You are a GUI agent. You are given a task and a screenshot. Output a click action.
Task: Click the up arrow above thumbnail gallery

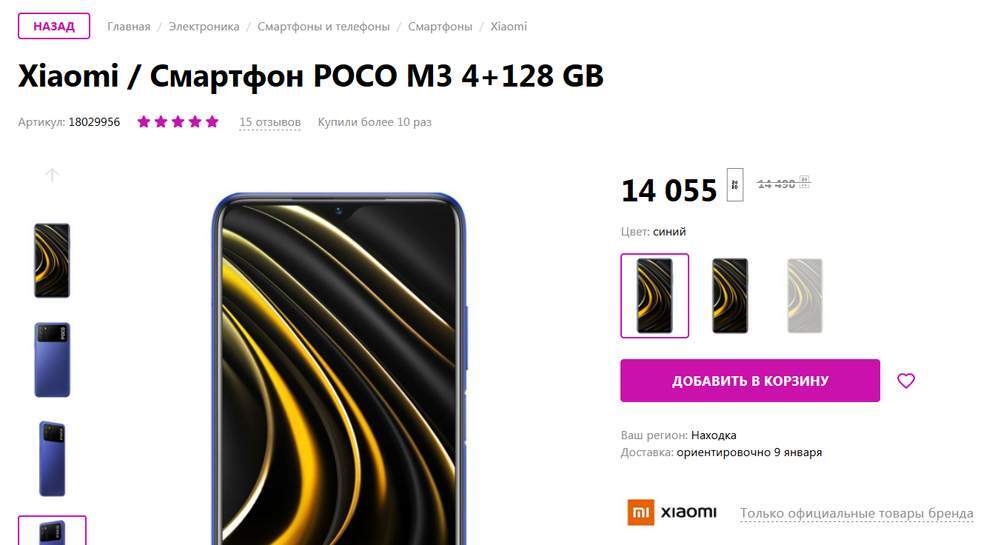[x=52, y=175]
